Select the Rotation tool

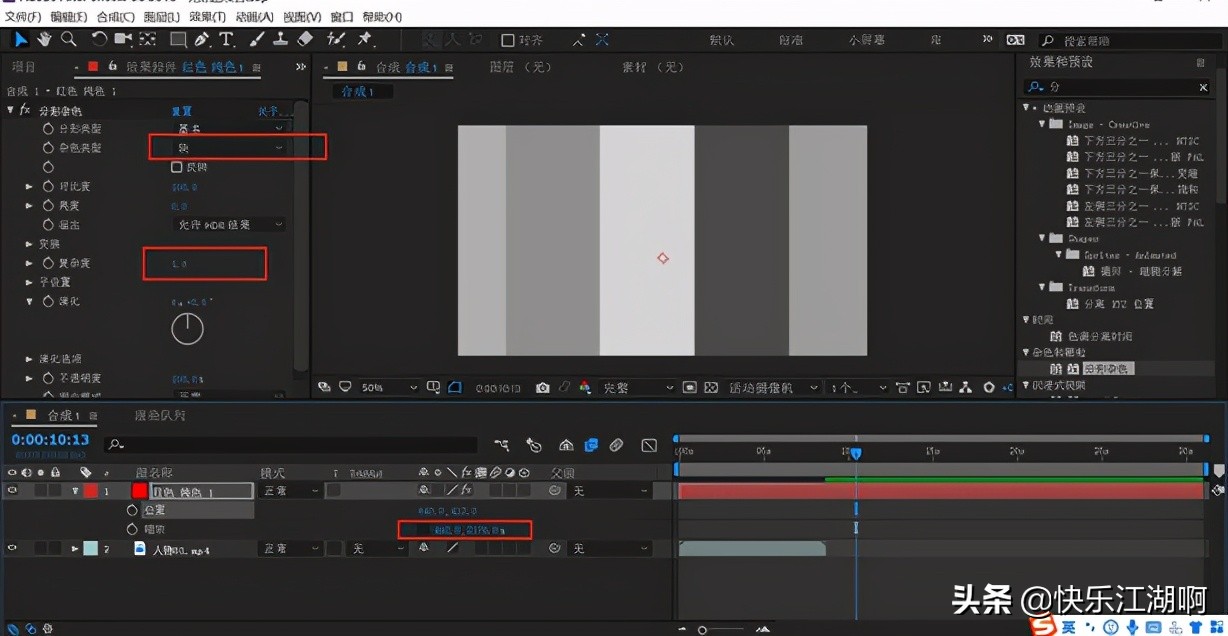99,39
